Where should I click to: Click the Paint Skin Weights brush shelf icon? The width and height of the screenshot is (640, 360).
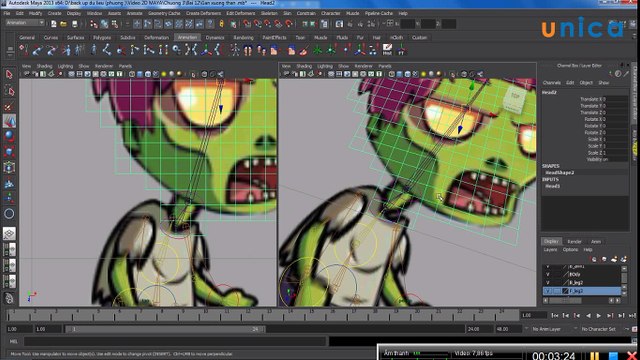click(x=303, y=50)
